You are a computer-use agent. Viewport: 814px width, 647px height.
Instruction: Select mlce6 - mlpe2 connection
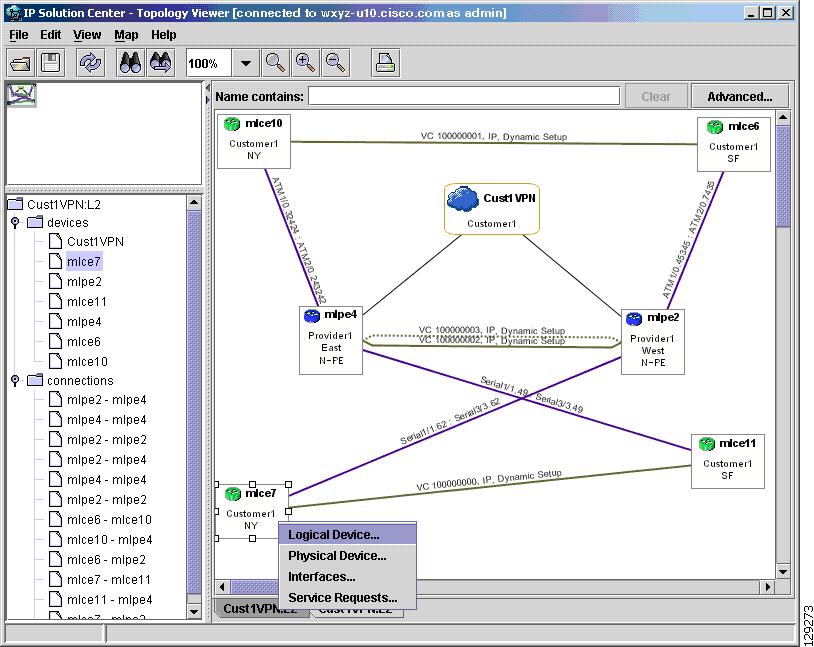106,560
